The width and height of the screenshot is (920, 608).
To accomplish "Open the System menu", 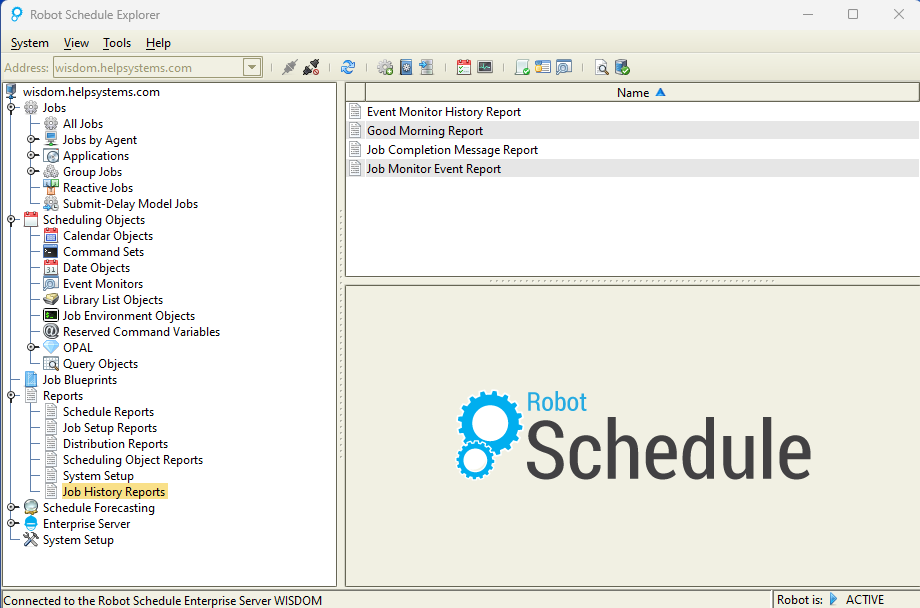I will 29,43.
